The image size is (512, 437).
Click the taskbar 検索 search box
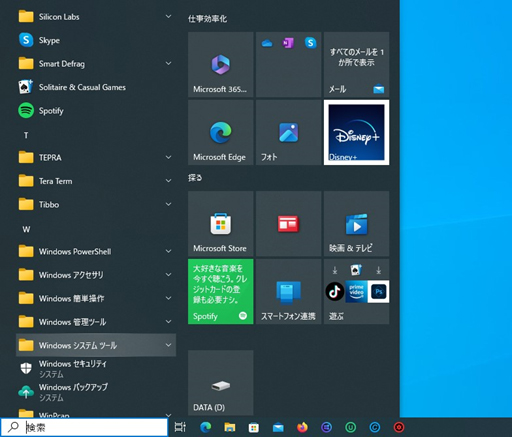(x=84, y=427)
